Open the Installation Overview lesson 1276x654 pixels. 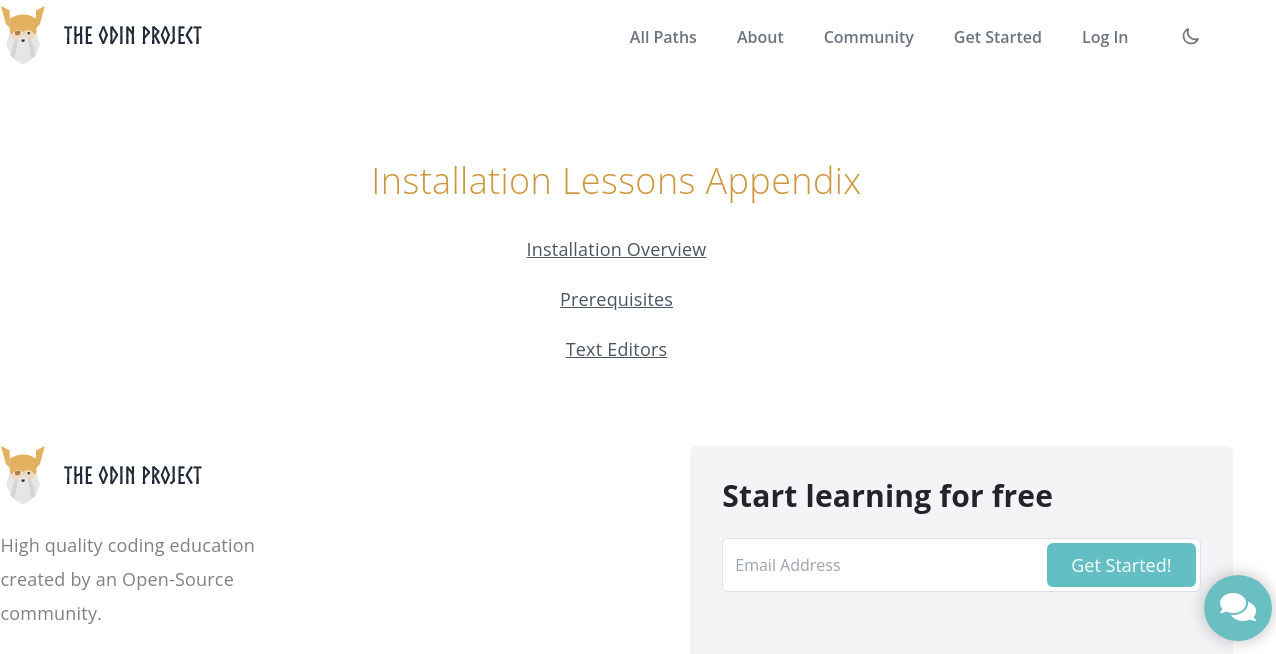click(x=616, y=249)
